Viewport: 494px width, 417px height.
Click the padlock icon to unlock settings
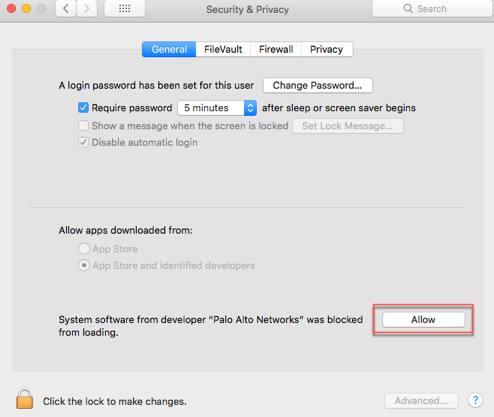(25, 399)
